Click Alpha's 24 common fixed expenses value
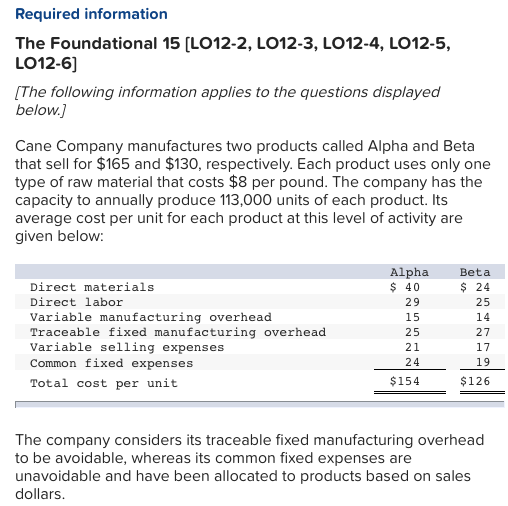Image resolution: width=508 pixels, height=506 pixels. click(x=412, y=362)
